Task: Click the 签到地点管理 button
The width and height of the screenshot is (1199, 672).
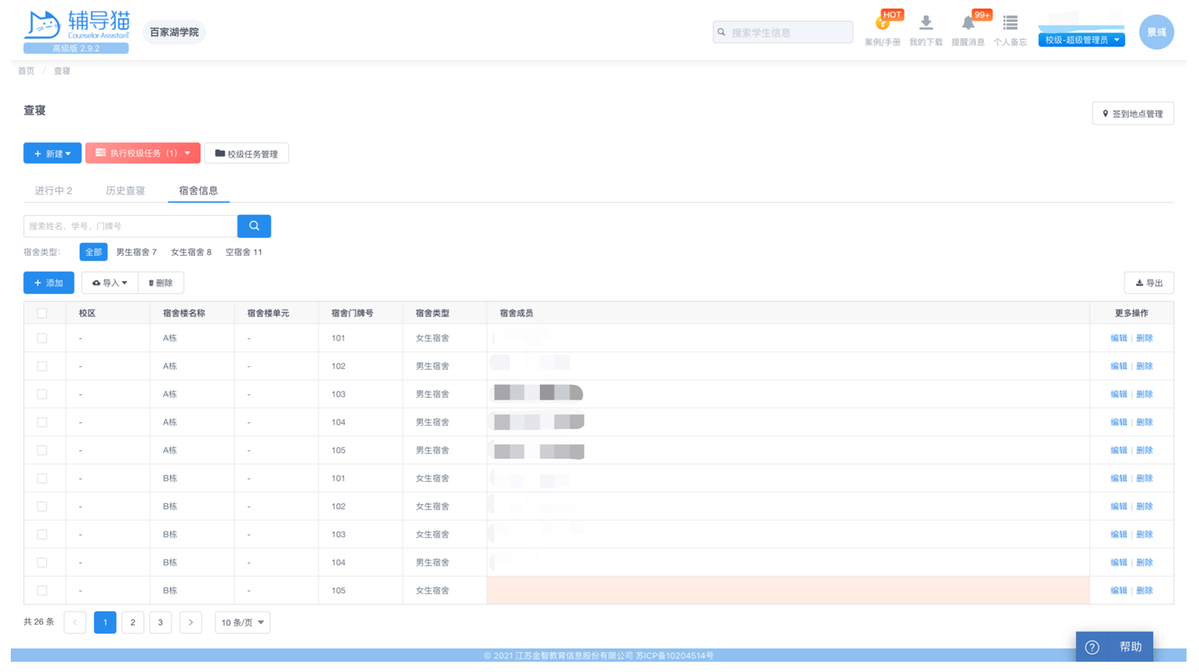Action: coord(1132,114)
